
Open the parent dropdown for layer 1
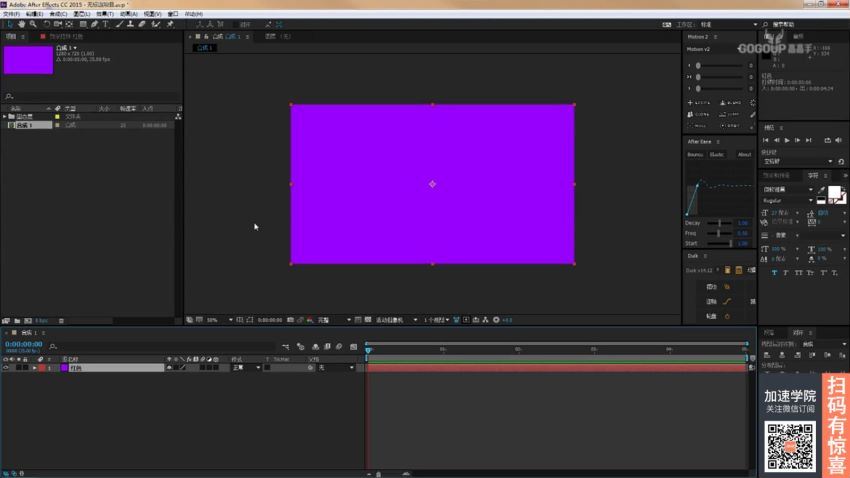click(336, 367)
